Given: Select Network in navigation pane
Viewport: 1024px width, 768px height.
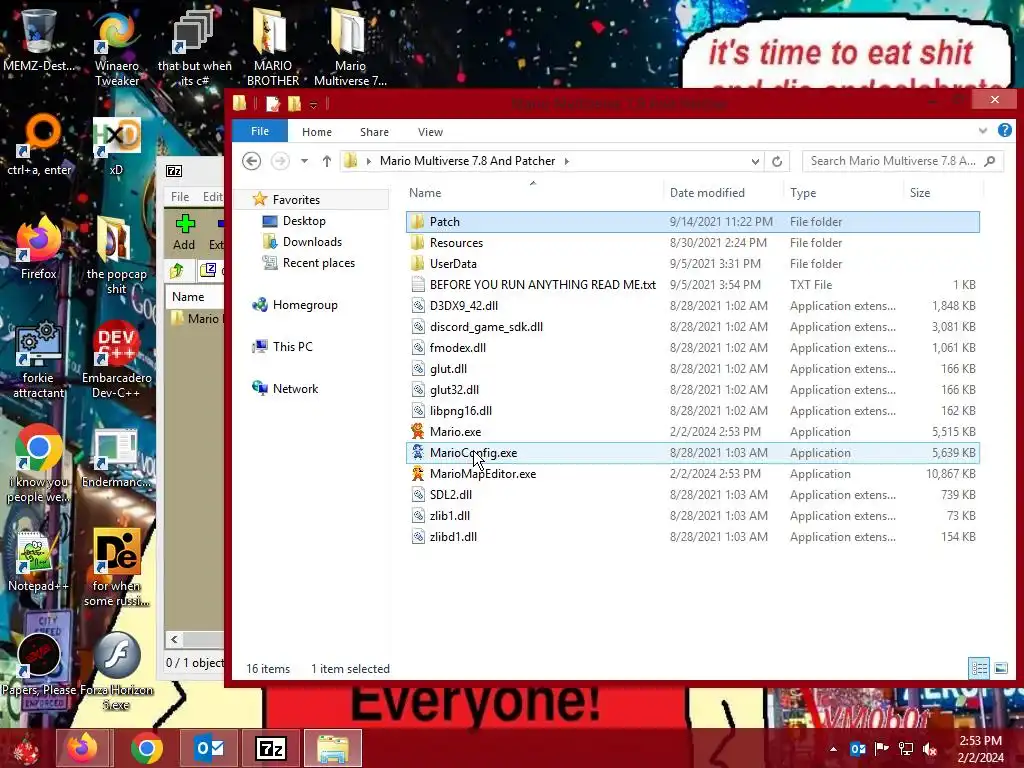Looking at the screenshot, I should tap(295, 389).
